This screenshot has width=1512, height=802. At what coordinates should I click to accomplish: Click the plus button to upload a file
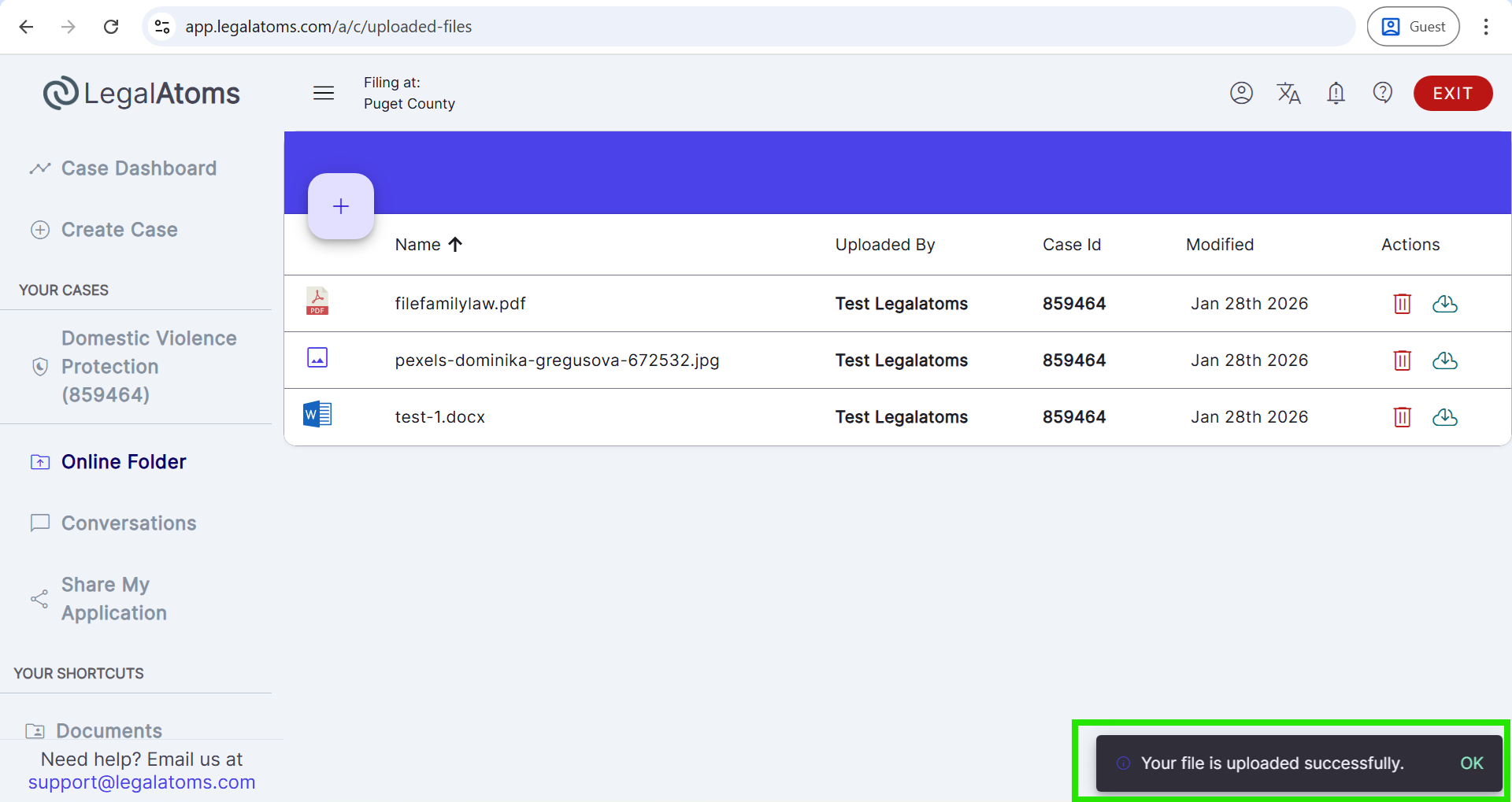pos(340,206)
